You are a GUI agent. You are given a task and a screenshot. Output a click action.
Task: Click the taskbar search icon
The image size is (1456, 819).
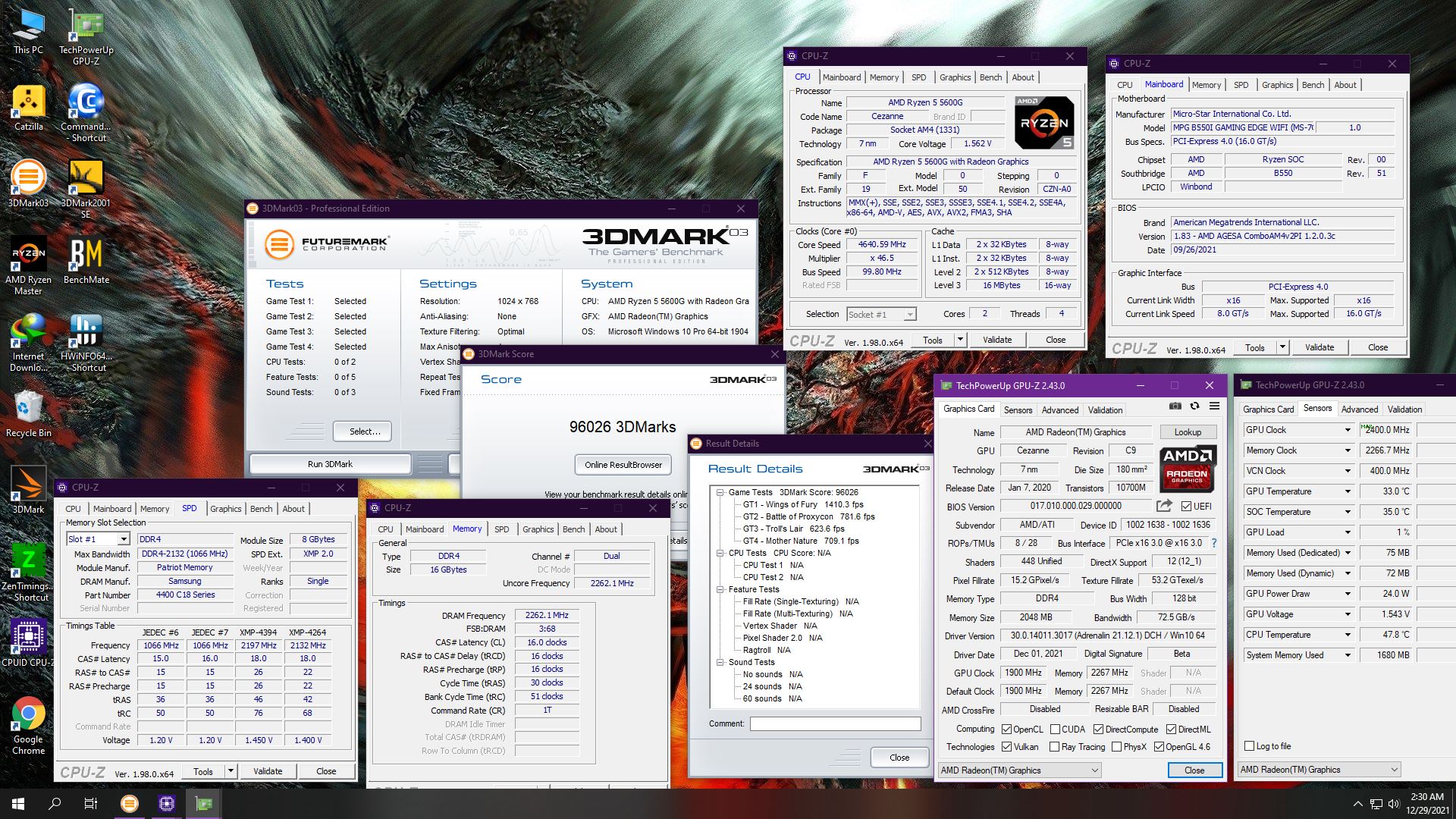click(x=55, y=804)
